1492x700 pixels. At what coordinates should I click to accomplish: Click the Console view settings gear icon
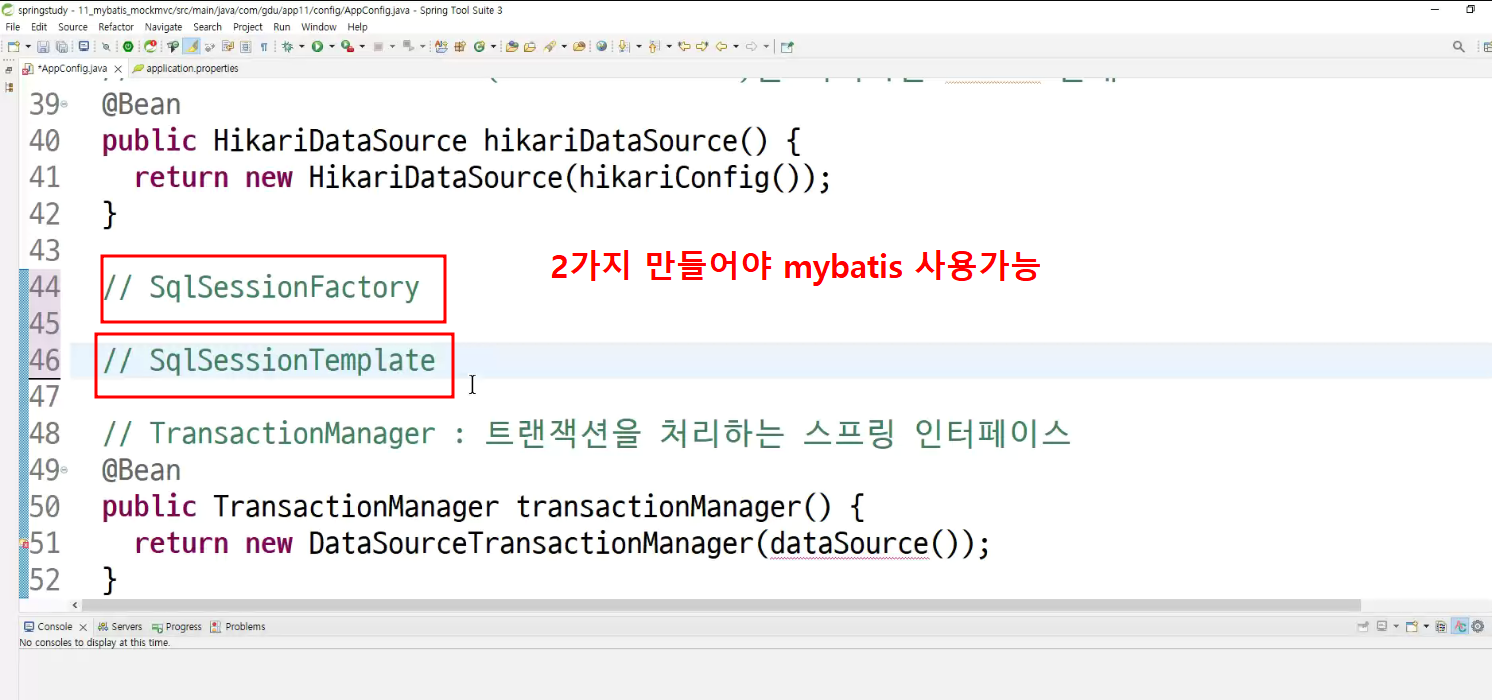pos(1477,626)
